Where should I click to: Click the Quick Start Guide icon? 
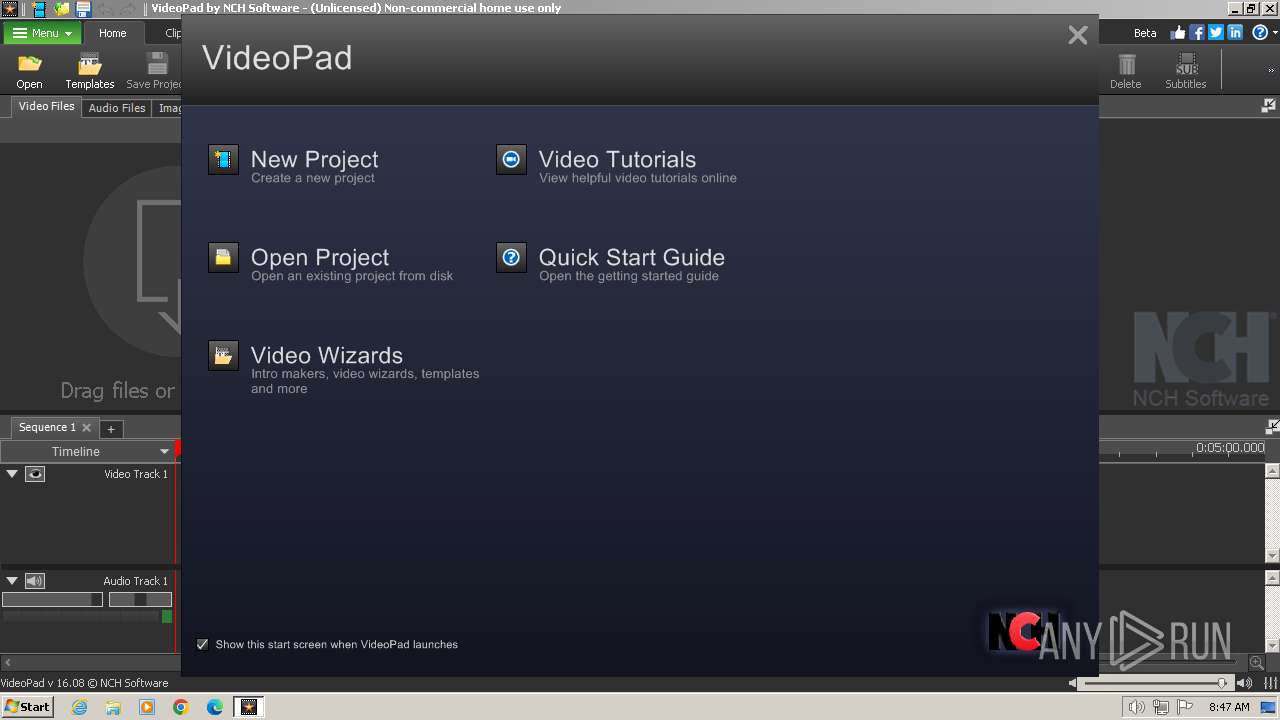tap(511, 257)
